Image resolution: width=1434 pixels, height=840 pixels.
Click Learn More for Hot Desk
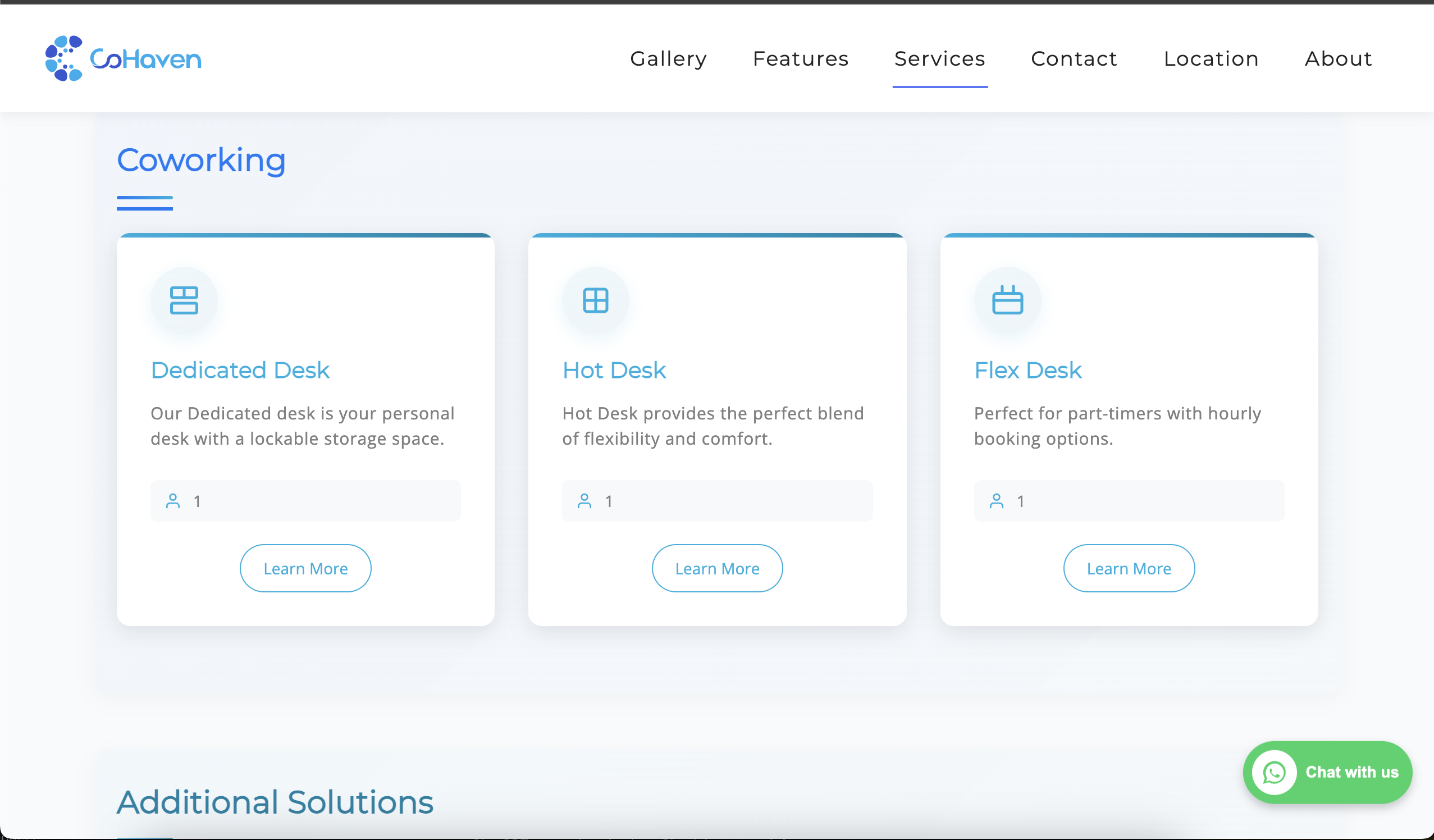[x=717, y=569]
